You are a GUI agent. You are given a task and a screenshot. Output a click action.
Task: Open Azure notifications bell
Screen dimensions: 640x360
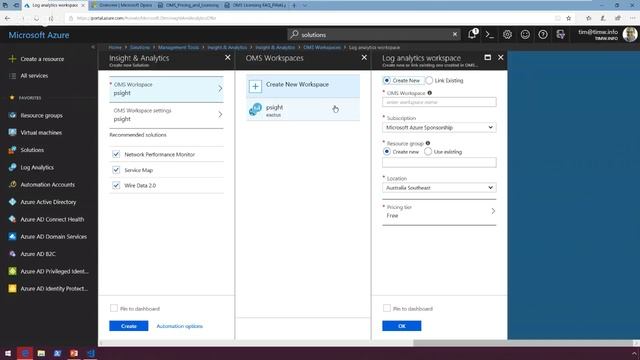click(x=472, y=34)
